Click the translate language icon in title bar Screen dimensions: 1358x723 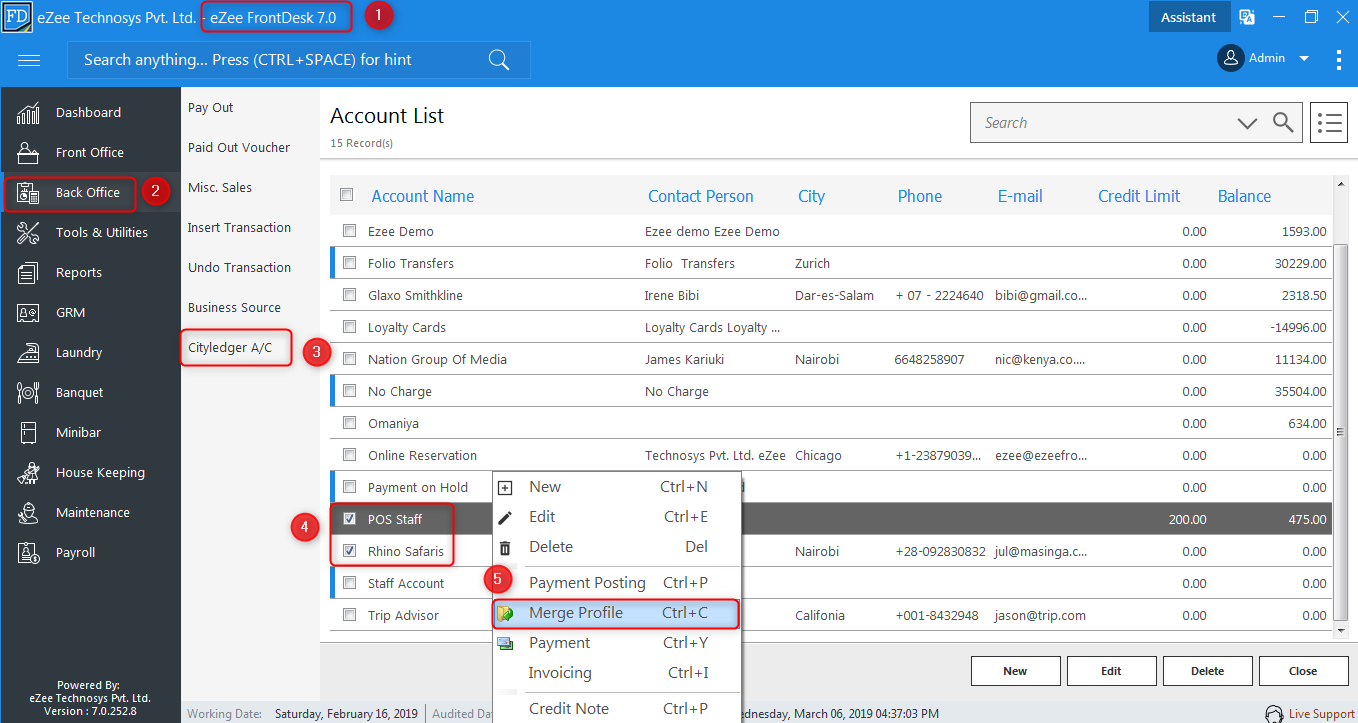1247,17
